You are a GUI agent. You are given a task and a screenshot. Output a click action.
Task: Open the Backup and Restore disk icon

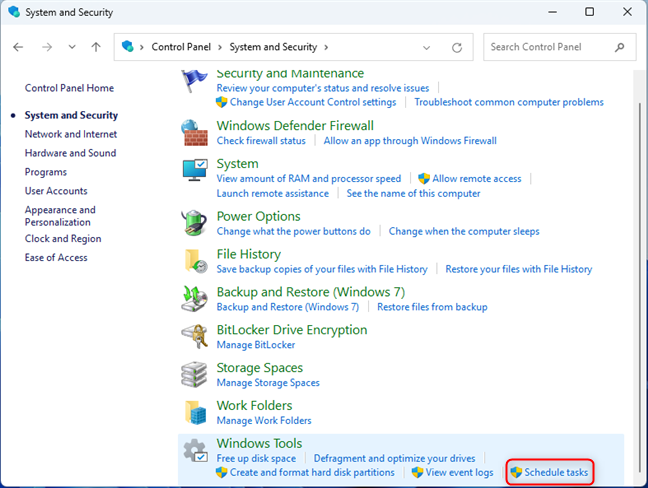click(194, 299)
